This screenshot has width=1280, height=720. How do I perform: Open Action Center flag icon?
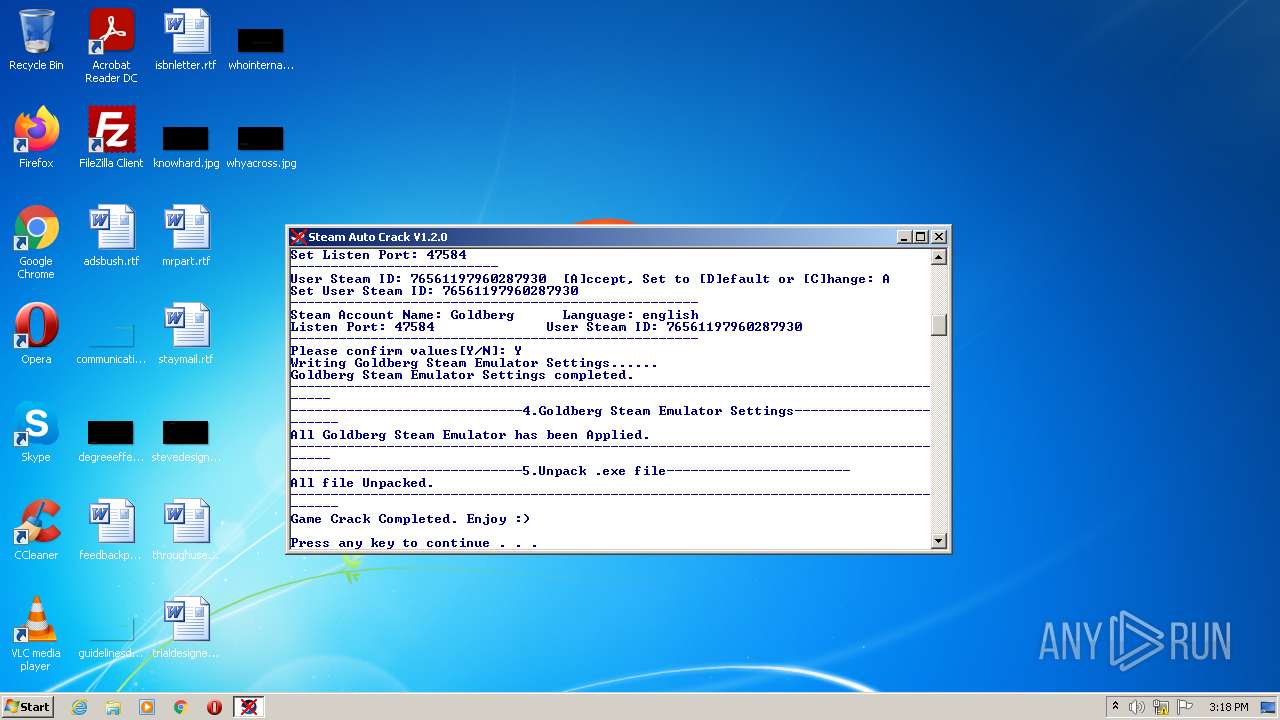[1185, 707]
